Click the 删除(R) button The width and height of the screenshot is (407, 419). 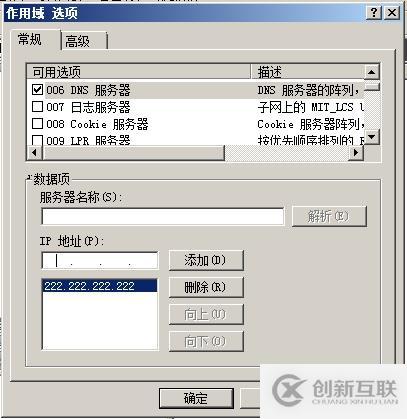[206, 287]
